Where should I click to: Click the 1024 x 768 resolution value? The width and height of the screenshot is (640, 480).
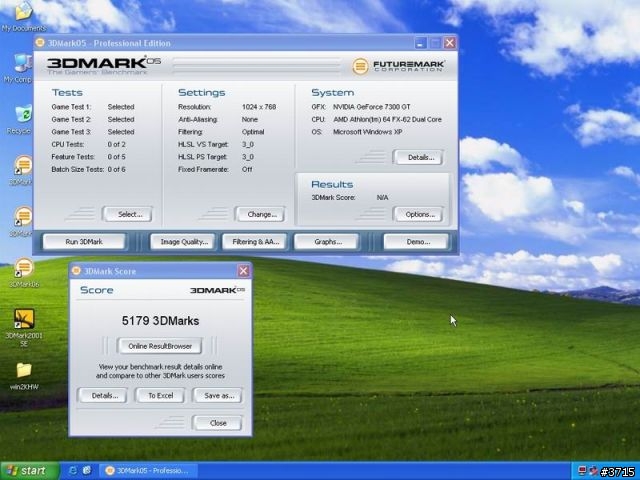[x=259, y=107]
